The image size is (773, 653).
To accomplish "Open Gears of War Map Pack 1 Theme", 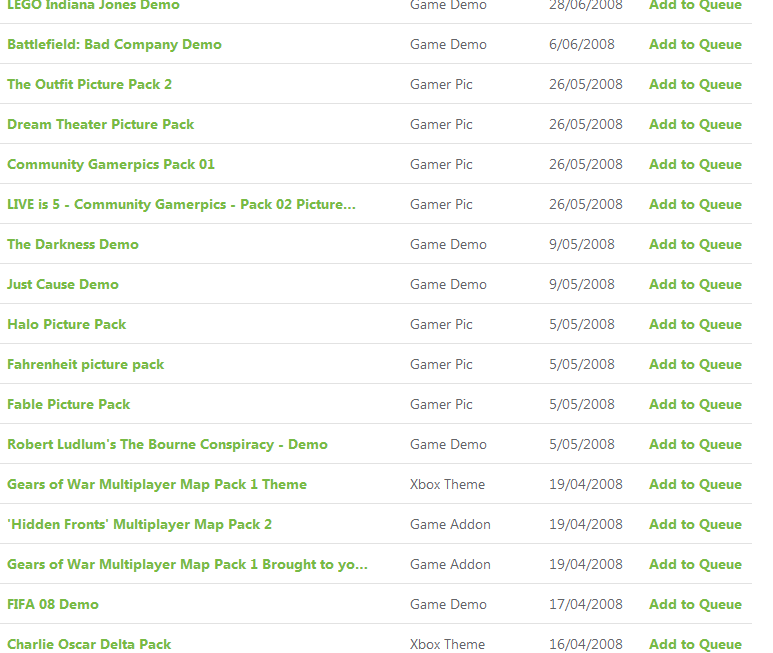I will [x=157, y=484].
